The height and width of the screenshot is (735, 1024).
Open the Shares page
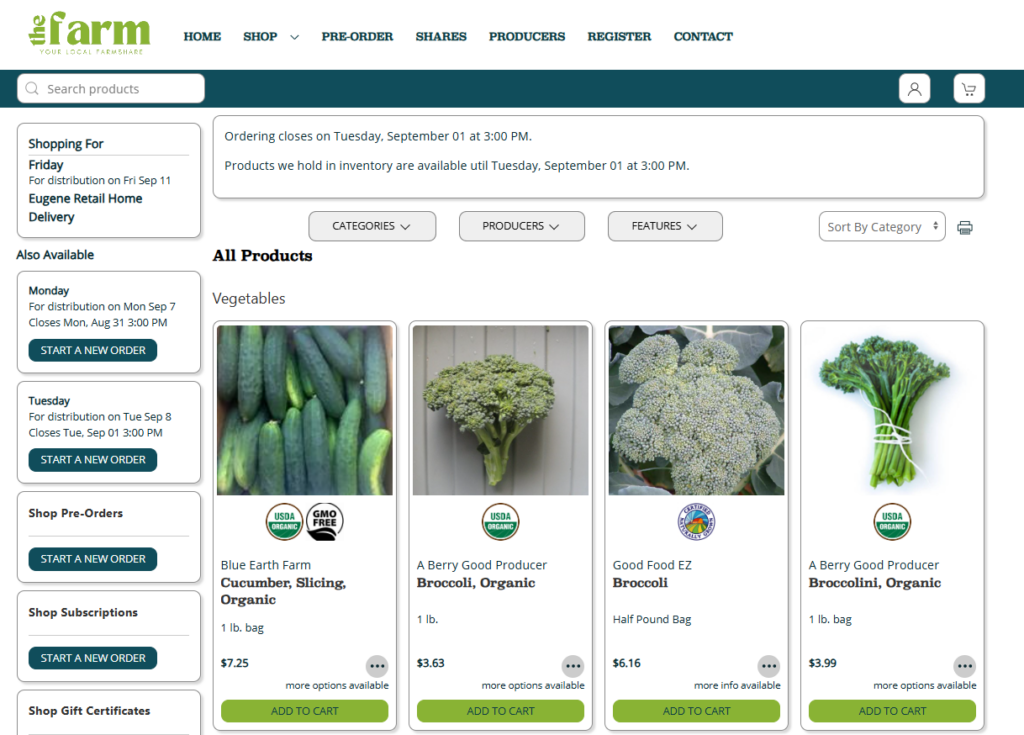[441, 37]
